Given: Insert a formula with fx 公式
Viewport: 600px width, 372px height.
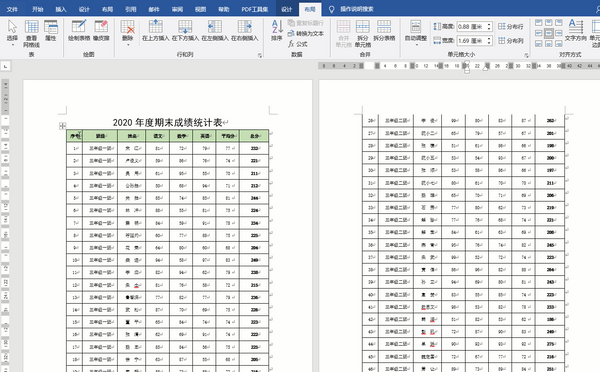Looking at the screenshot, I should tap(298, 44).
